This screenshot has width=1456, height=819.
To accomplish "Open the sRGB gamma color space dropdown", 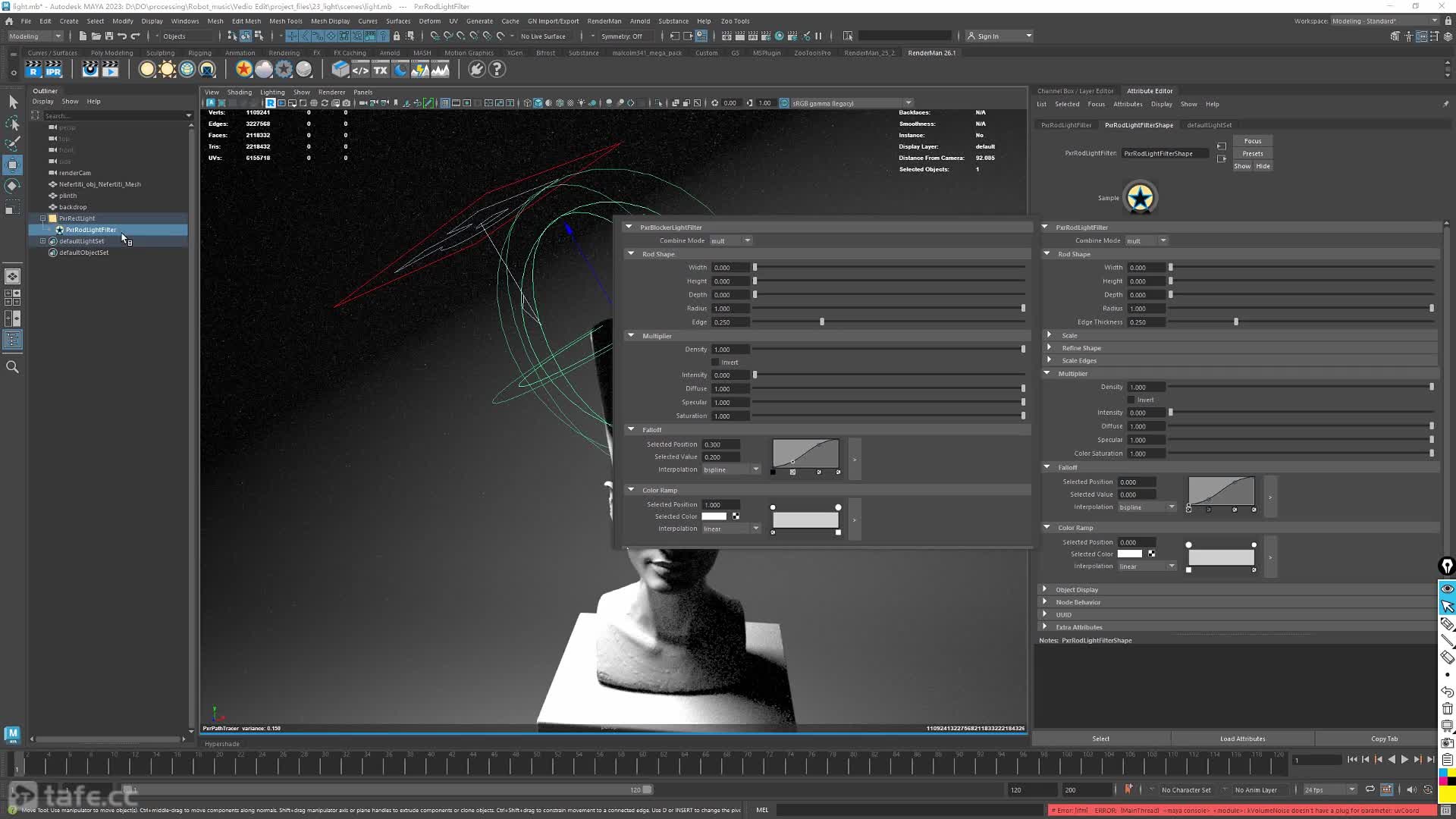I will click(x=851, y=103).
